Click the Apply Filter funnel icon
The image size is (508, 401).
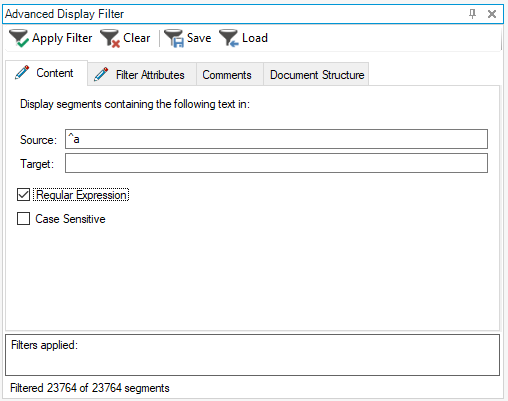click(x=19, y=38)
